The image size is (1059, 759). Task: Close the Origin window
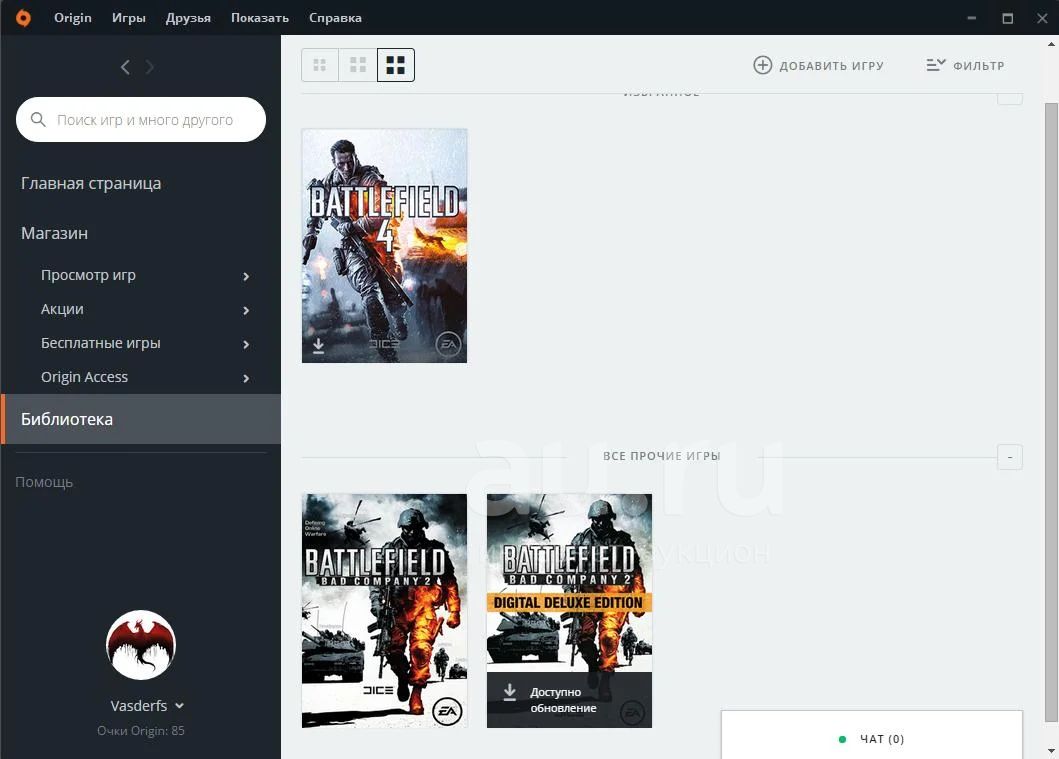click(x=1042, y=18)
